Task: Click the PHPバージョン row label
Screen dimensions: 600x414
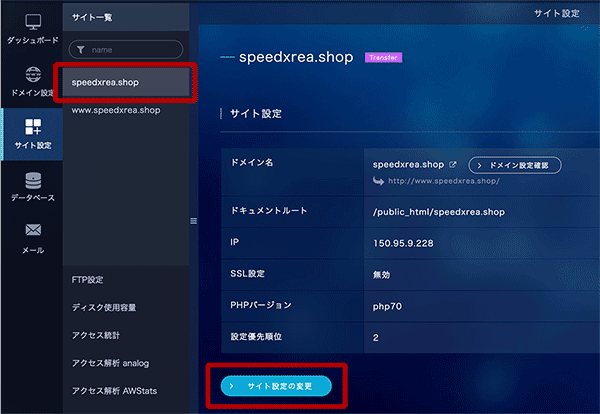Action: coord(261,305)
